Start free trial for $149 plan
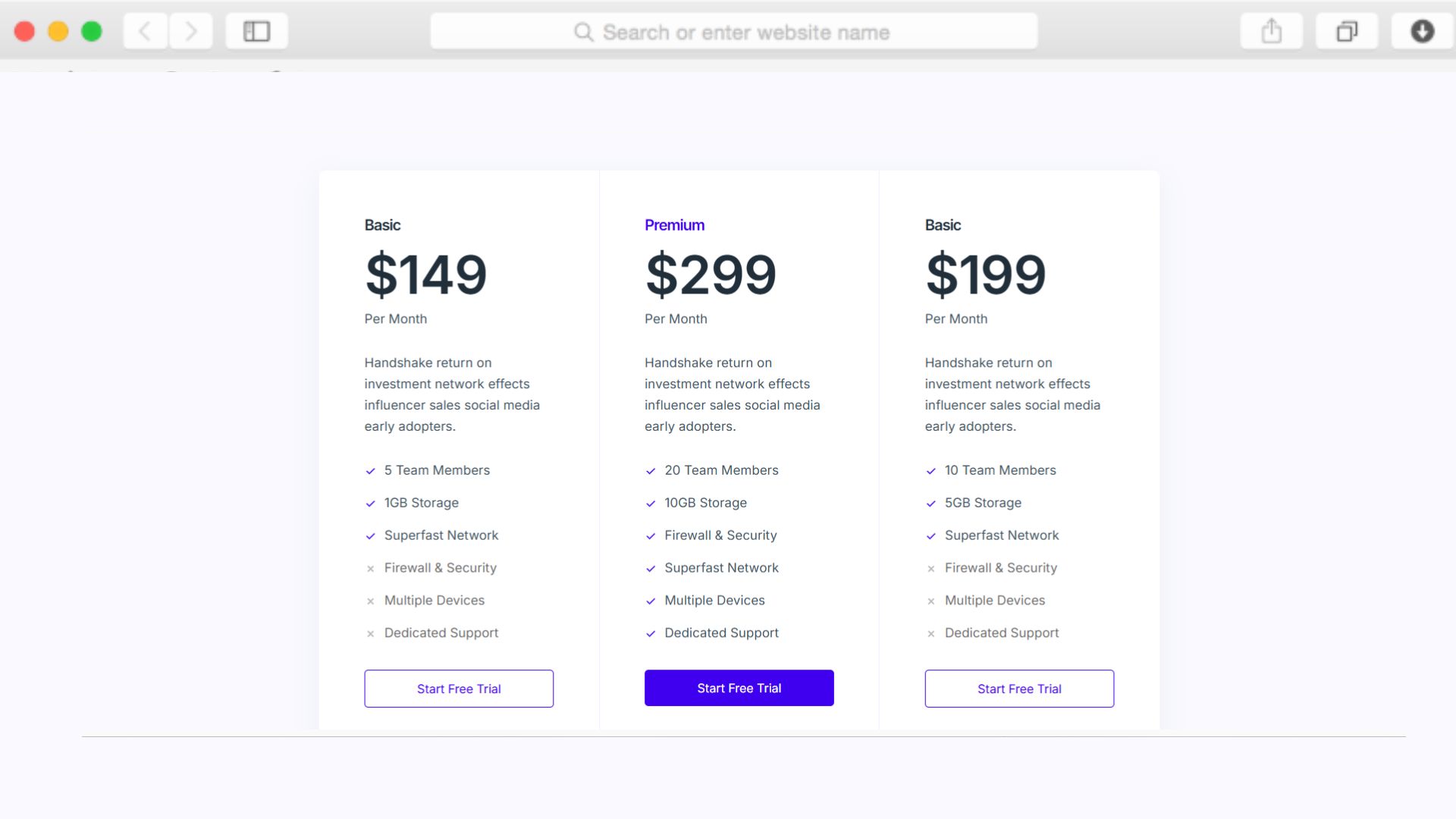Image resolution: width=1456 pixels, height=819 pixels. [x=459, y=689]
